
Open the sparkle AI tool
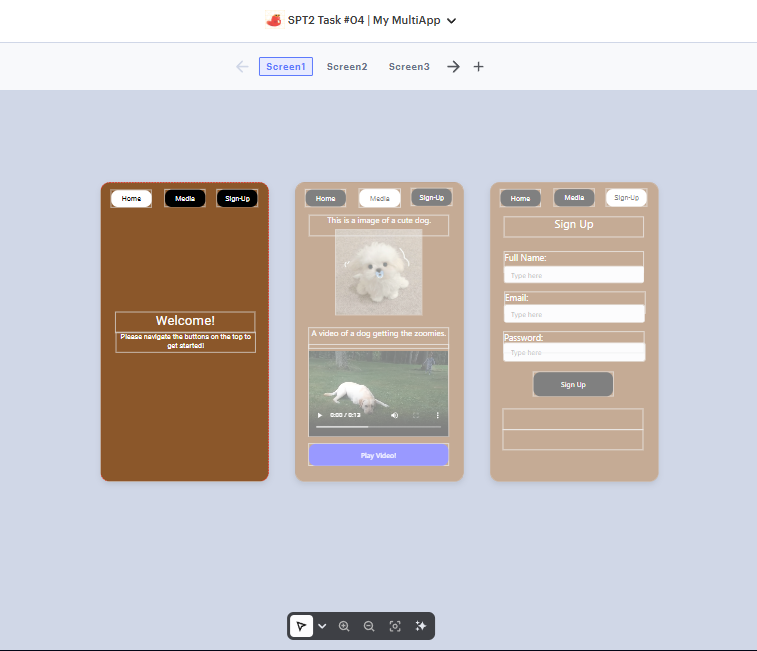pyautogui.click(x=421, y=626)
